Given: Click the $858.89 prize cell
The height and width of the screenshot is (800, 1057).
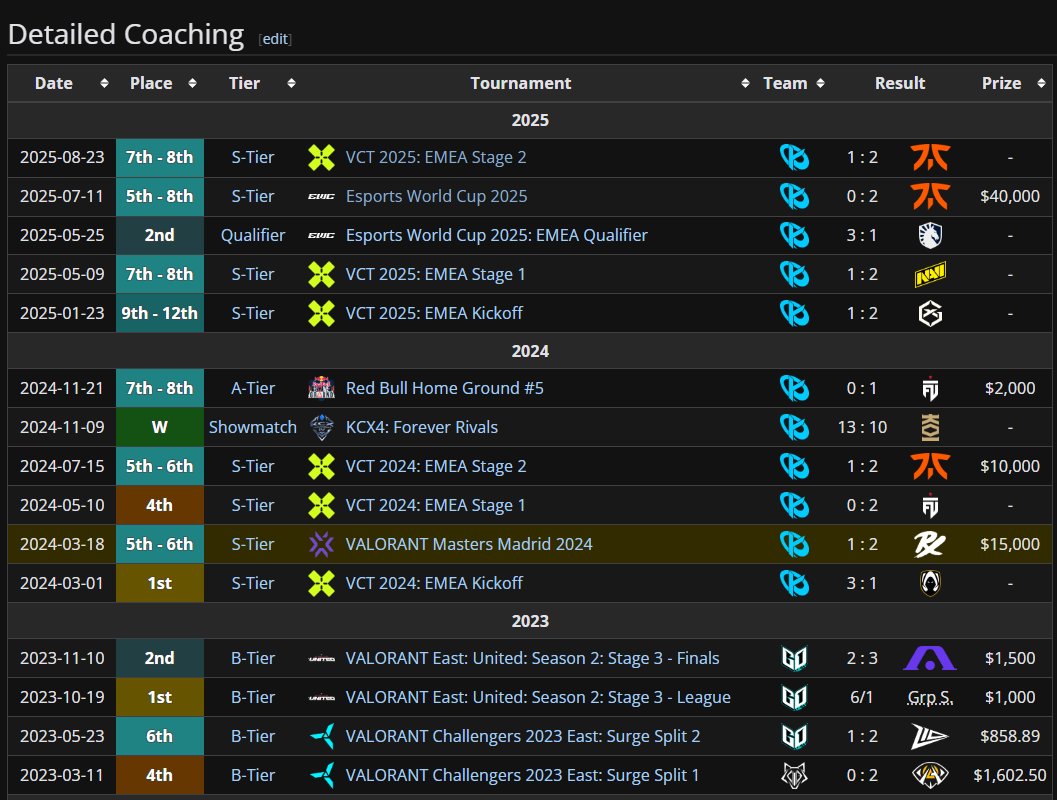Looking at the screenshot, I should [x=1010, y=736].
